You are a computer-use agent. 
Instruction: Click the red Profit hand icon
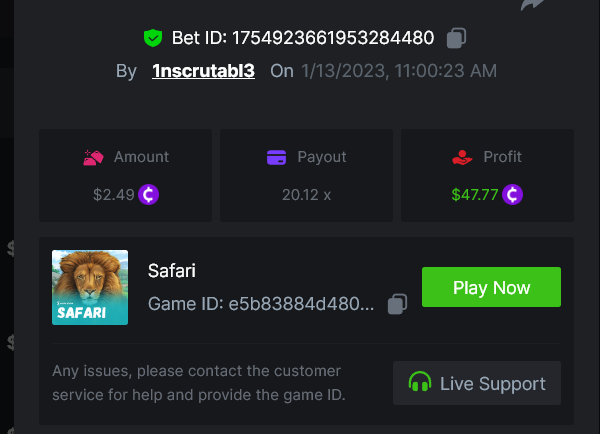pyautogui.click(x=462, y=157)
